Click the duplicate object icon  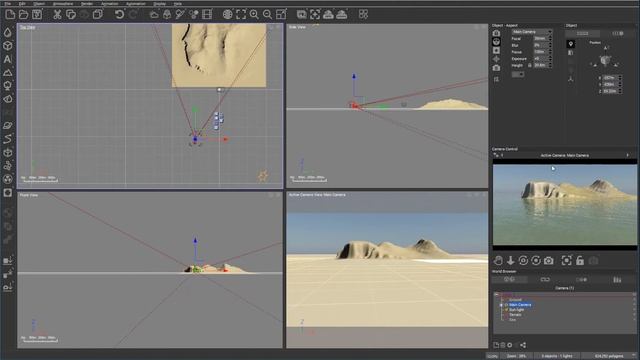98,15
